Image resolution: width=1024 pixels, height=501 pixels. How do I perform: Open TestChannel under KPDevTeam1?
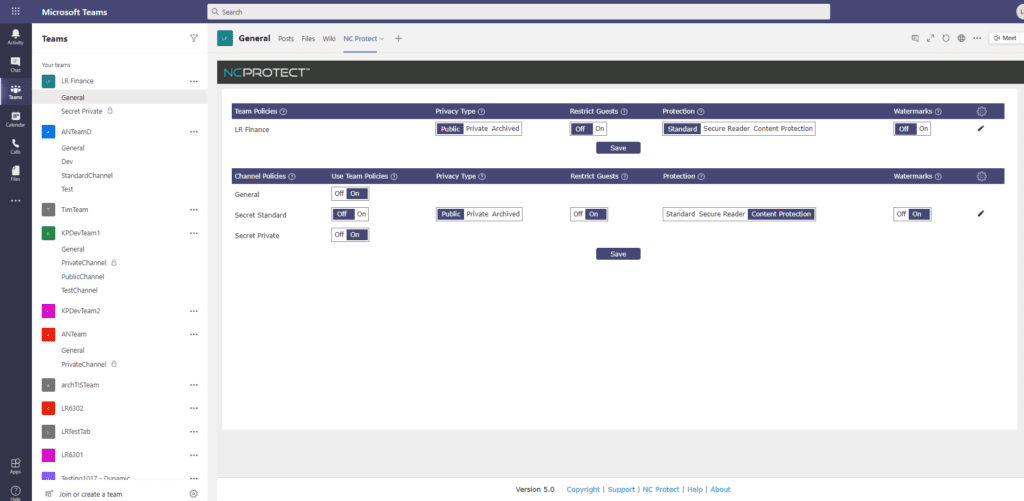[x=79, y=290]
